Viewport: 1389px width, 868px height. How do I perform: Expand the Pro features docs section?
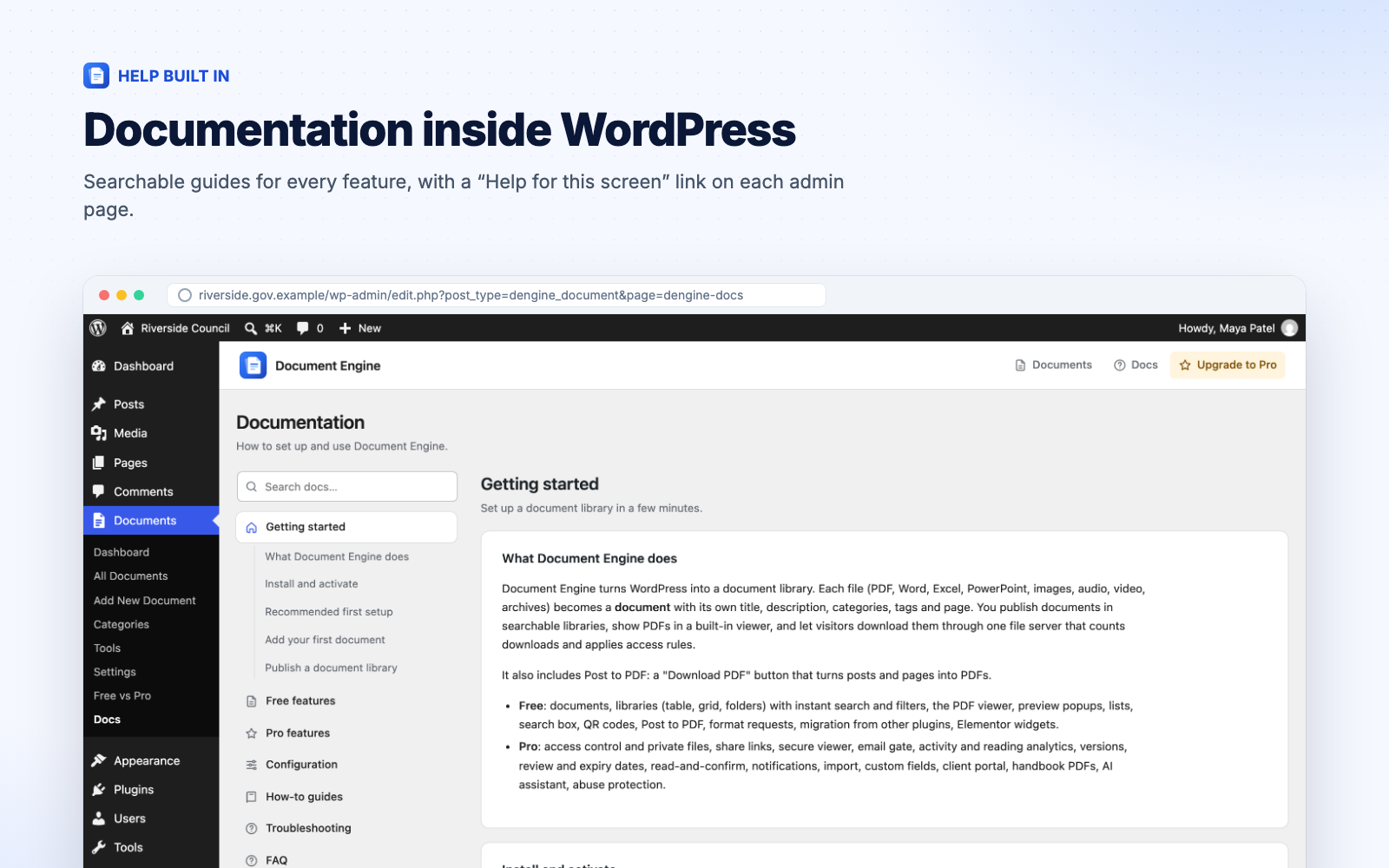click(x=347, y=733)
